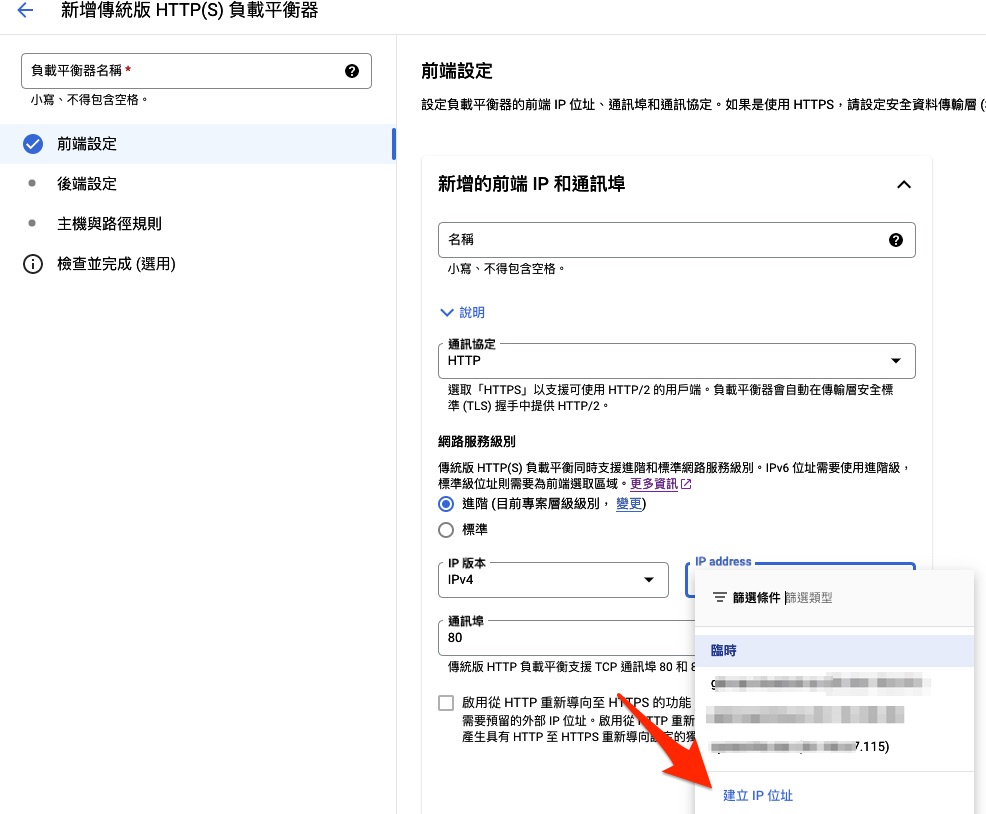Screen dimensions: 986x814
Task: Click 建立 IP 位址 link
Action: coord(758,796)
